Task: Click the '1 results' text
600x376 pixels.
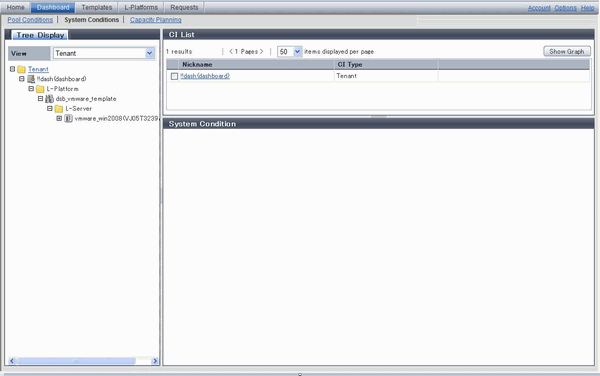Action: click(179, 52)
